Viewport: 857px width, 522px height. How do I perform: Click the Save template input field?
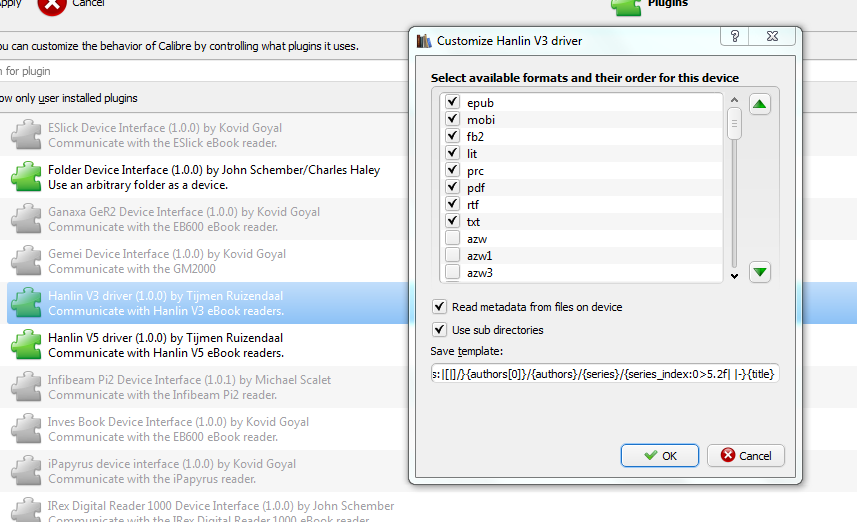point(605,374)
